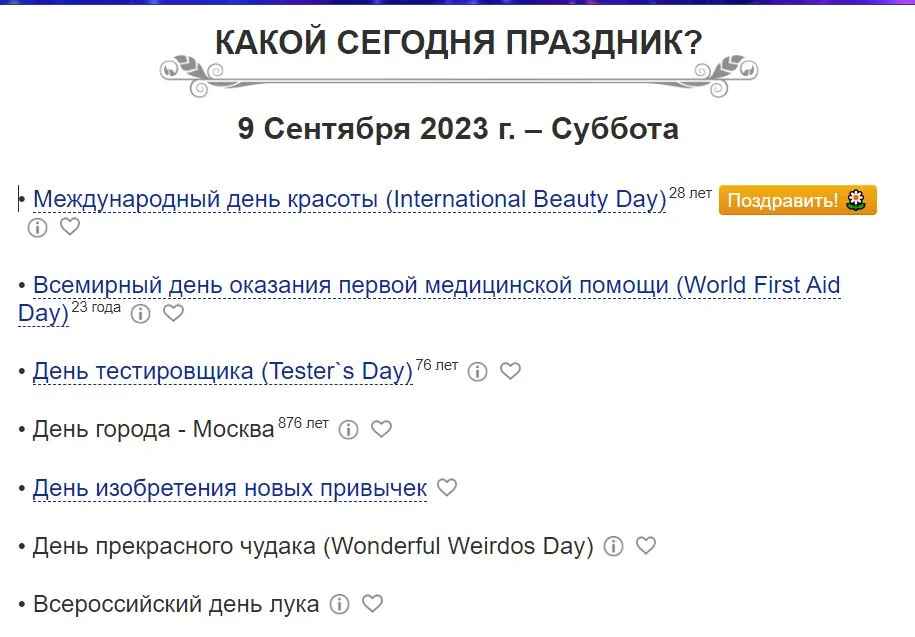Toggle the heart next to Всероссийский день лука
This screenshot has height=637, width=915.
pos(374,604)
